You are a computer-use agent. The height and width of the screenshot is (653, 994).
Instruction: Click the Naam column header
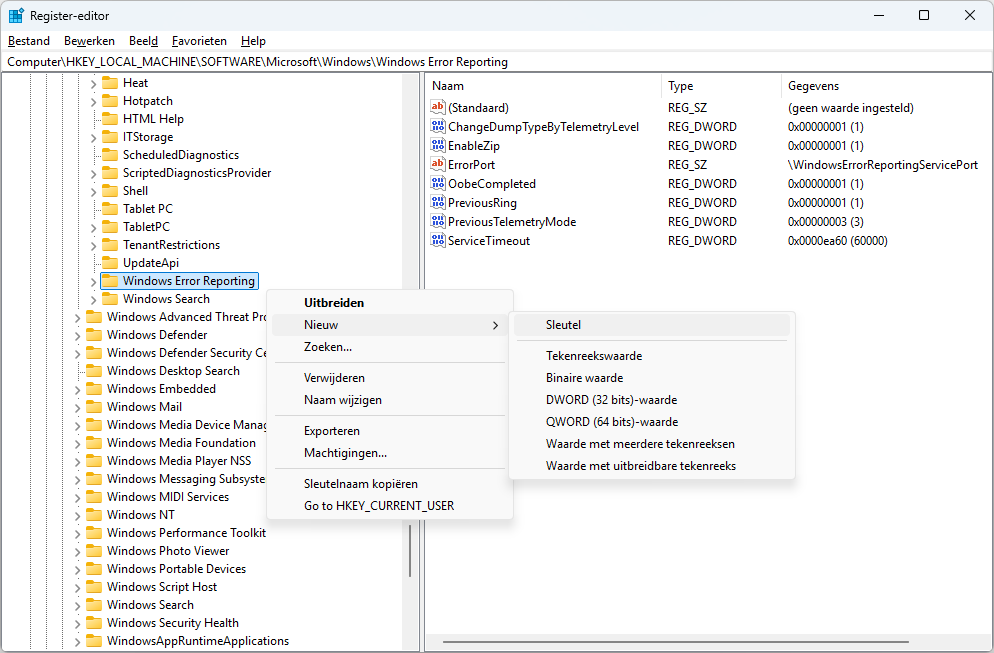(x=544, y=86)
